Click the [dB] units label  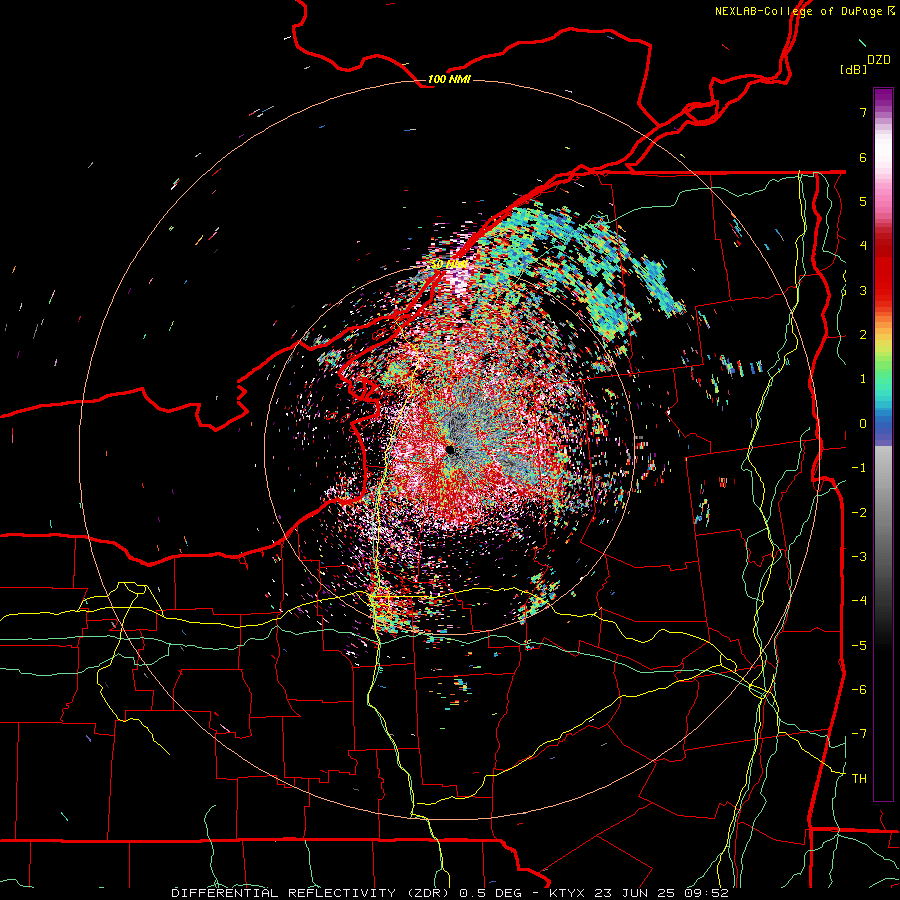click(x=853, y=69)
